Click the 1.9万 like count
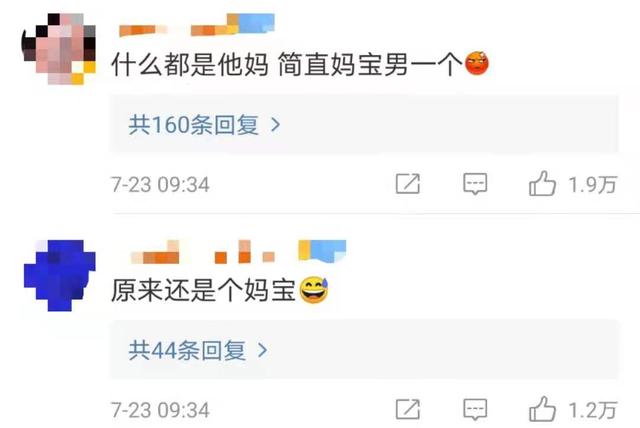 [x=593, y=185]
